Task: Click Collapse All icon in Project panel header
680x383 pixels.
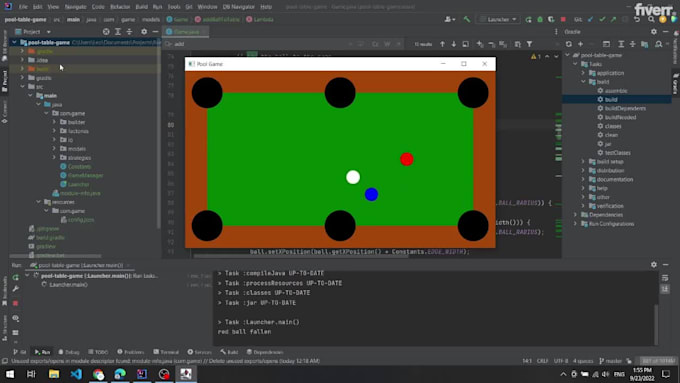Action: pos(129,32)
